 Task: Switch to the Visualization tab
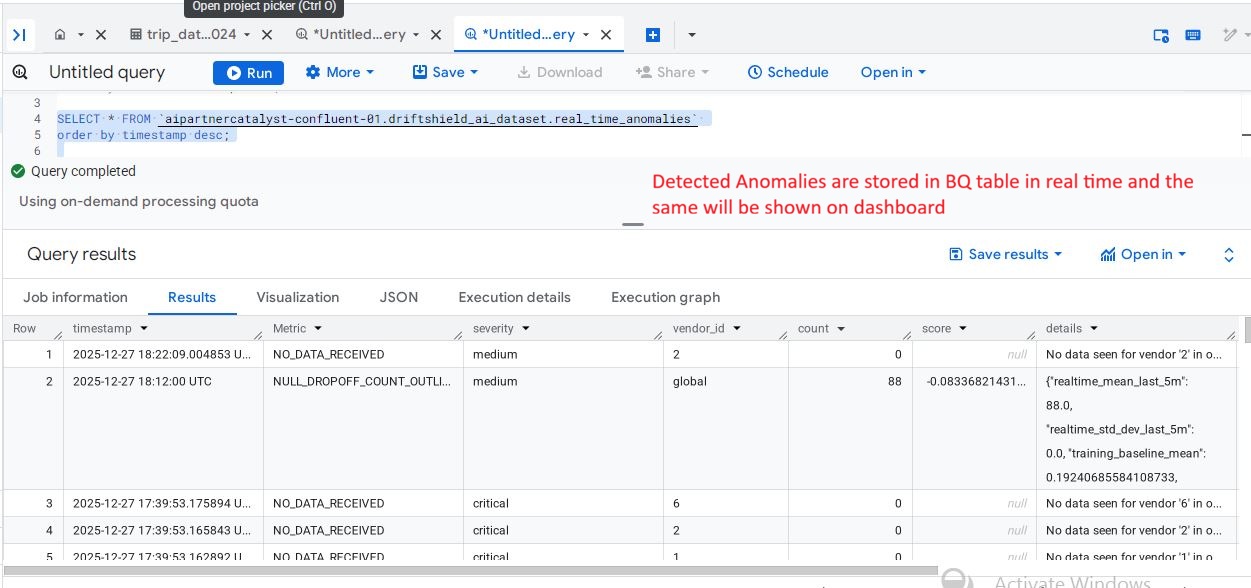coord(298,298)
